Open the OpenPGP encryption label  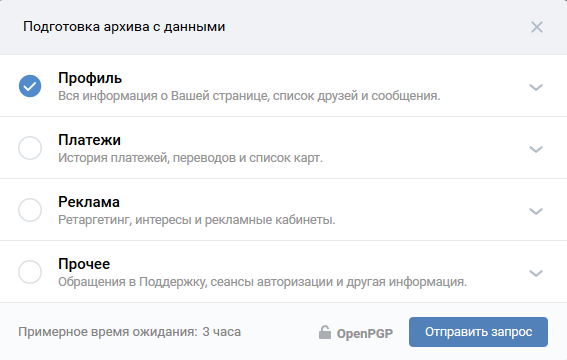[x=364, y=333]
